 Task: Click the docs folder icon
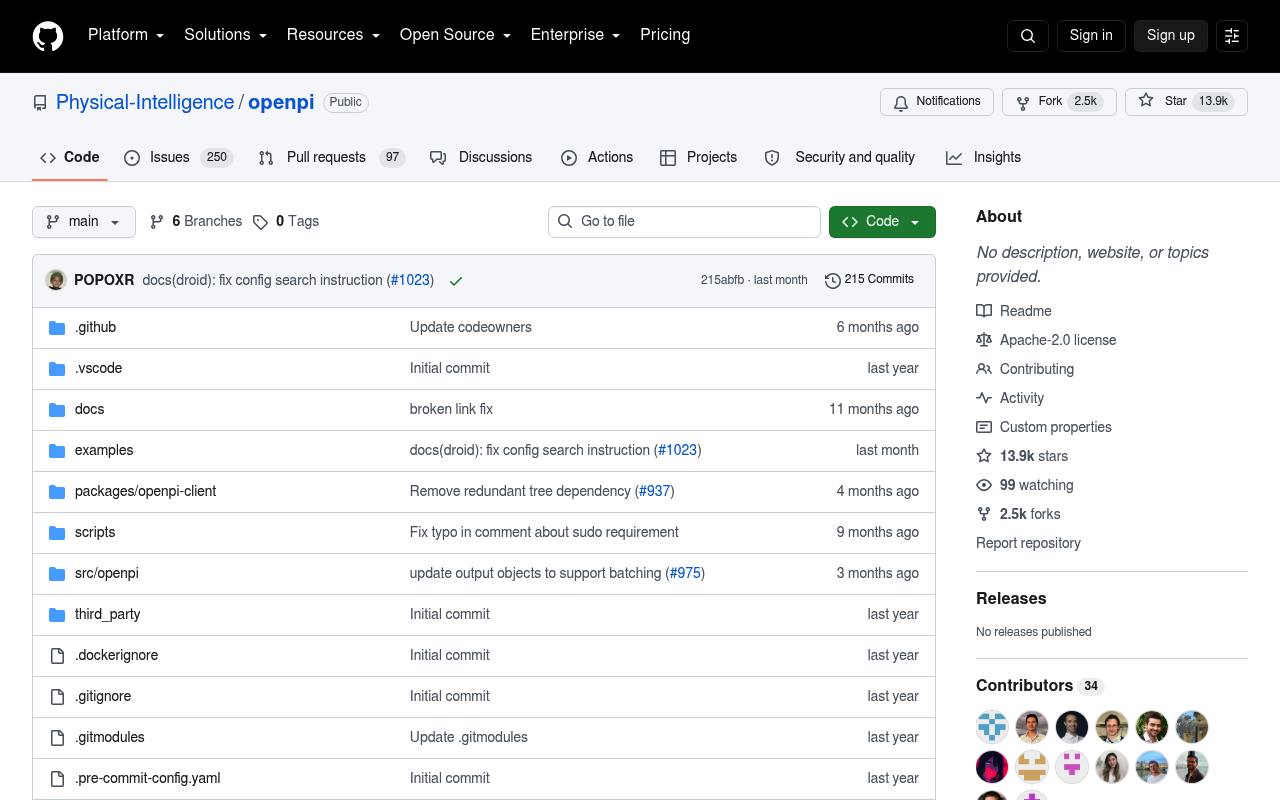coord(57,409)
